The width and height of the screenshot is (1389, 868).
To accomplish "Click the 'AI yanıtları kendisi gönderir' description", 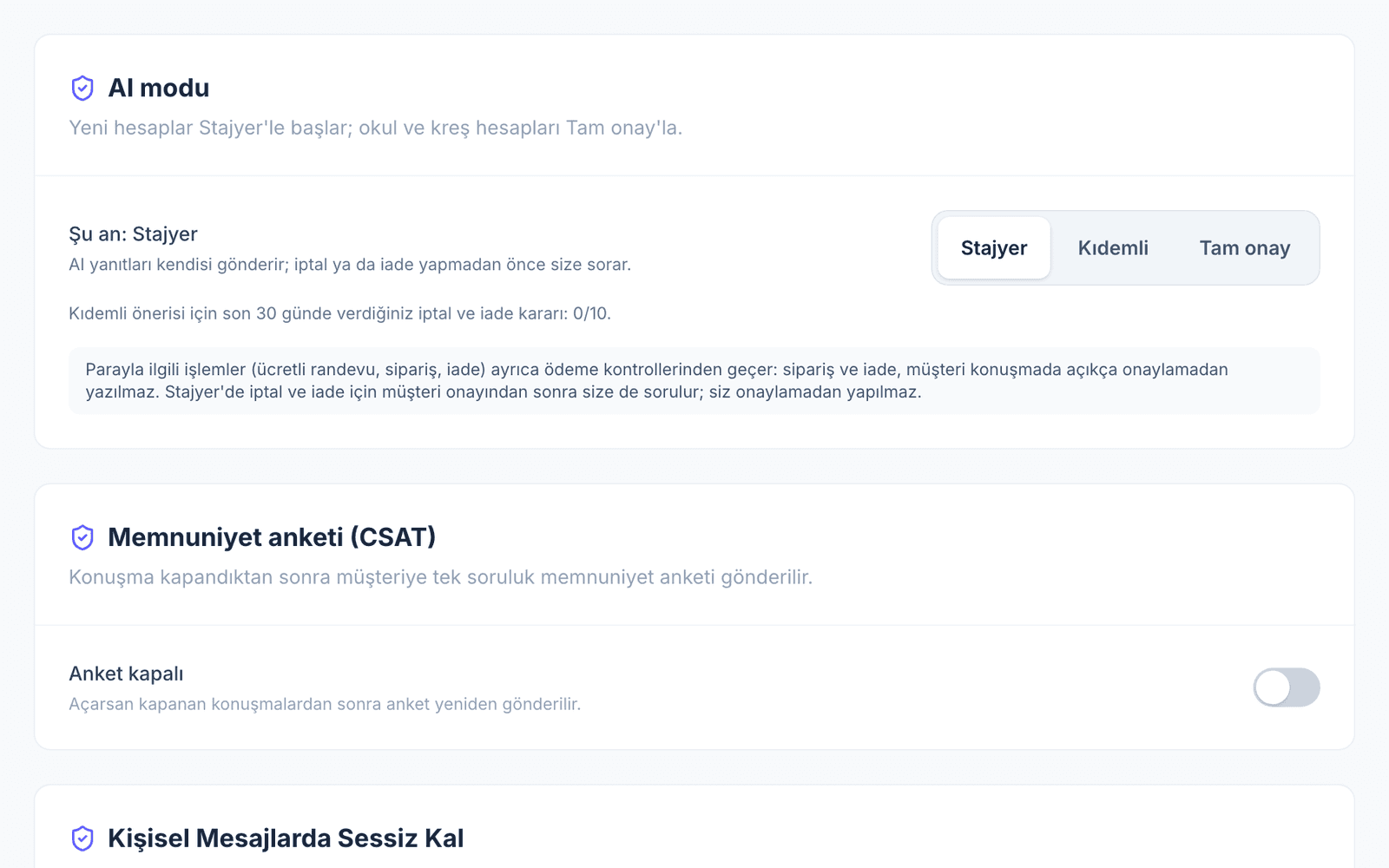I will (x=350, y=265).
